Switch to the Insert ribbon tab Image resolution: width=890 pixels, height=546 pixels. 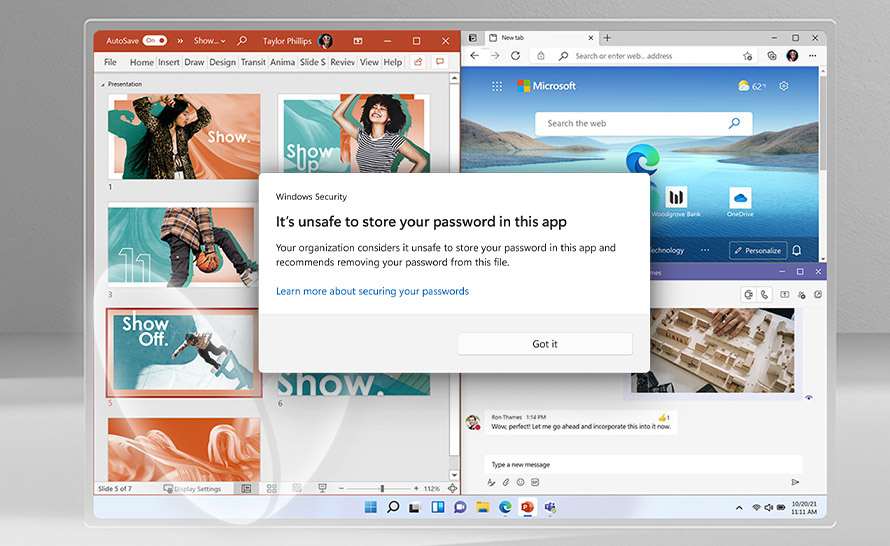(x=169, y=62)
